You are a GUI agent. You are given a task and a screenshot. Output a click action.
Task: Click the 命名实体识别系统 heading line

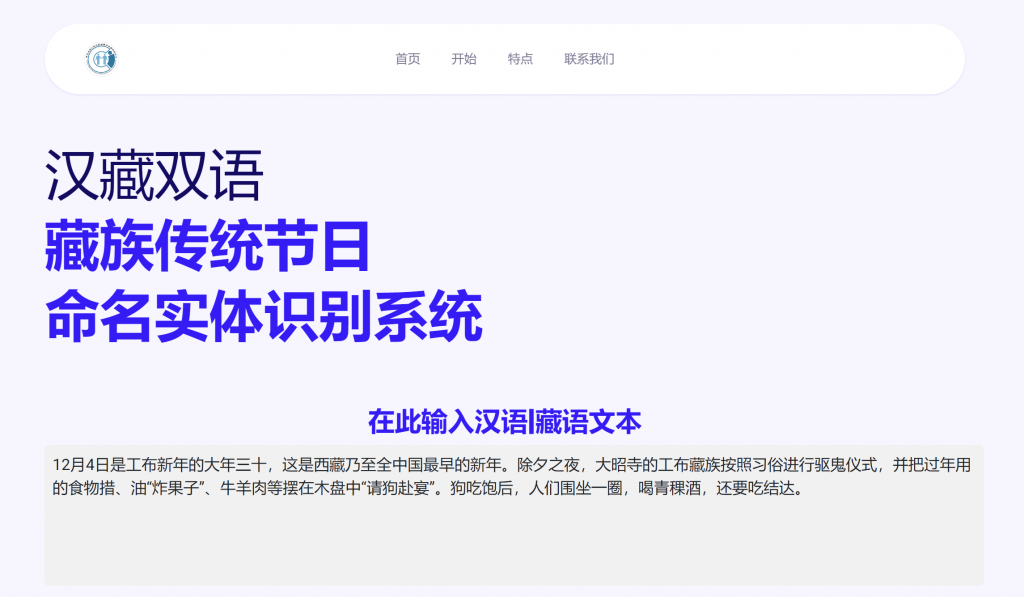pos(263,317)
